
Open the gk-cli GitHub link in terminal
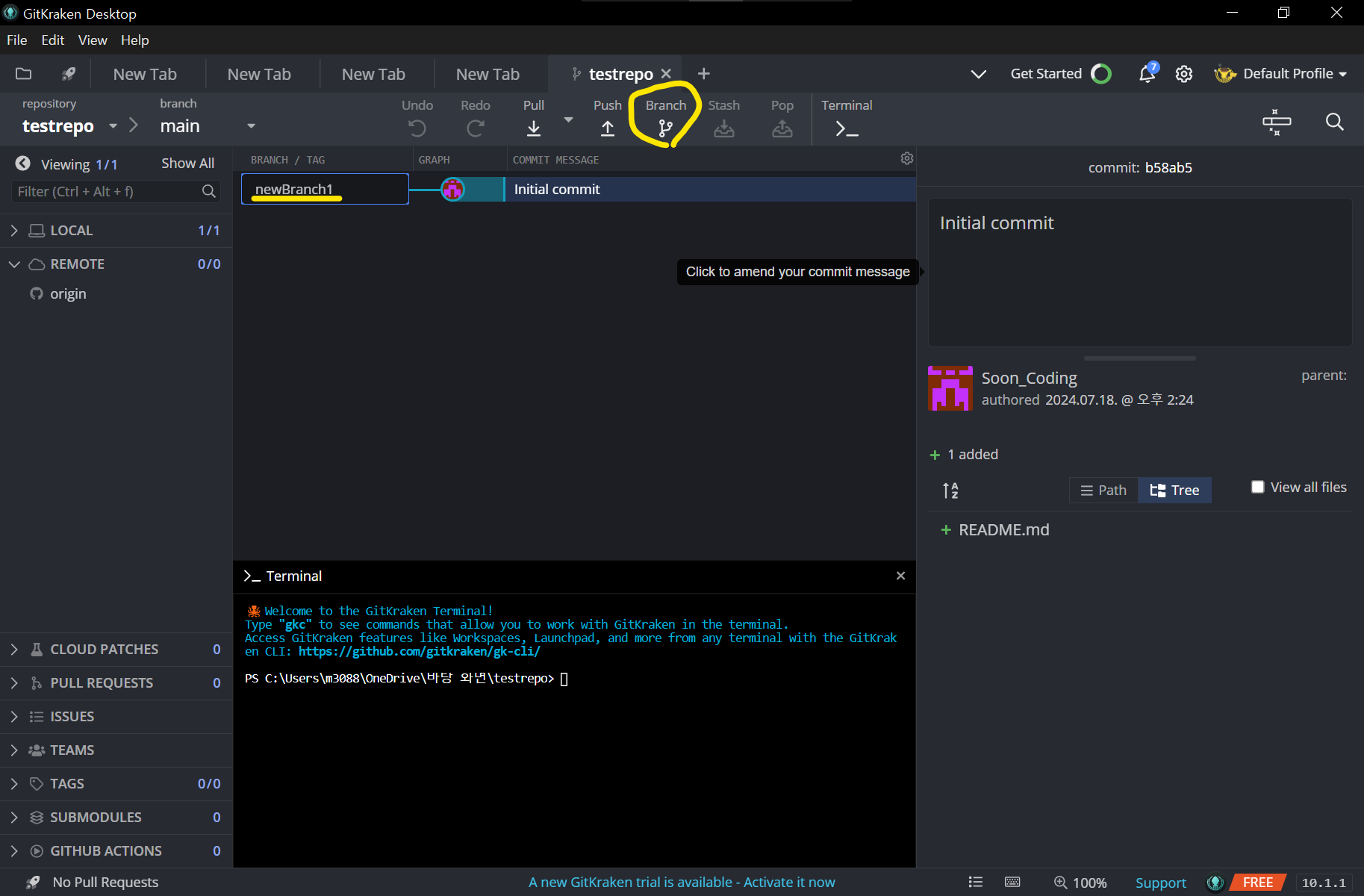pyautogui.click(x=419, y=652)
